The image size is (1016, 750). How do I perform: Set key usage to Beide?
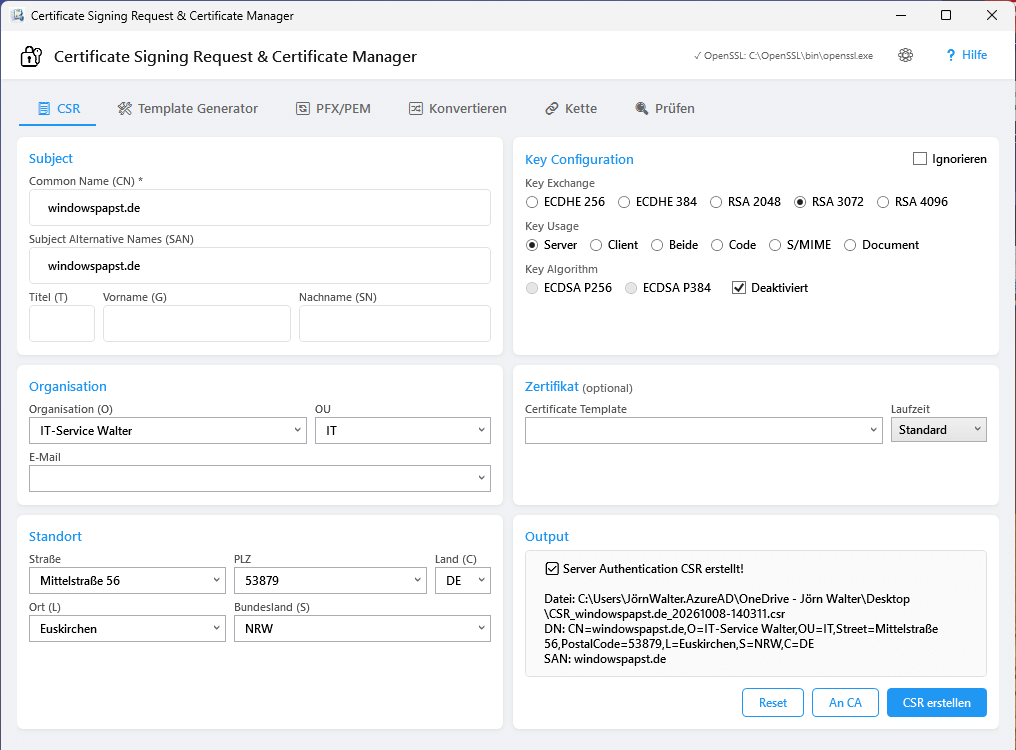tap(657, 245)
